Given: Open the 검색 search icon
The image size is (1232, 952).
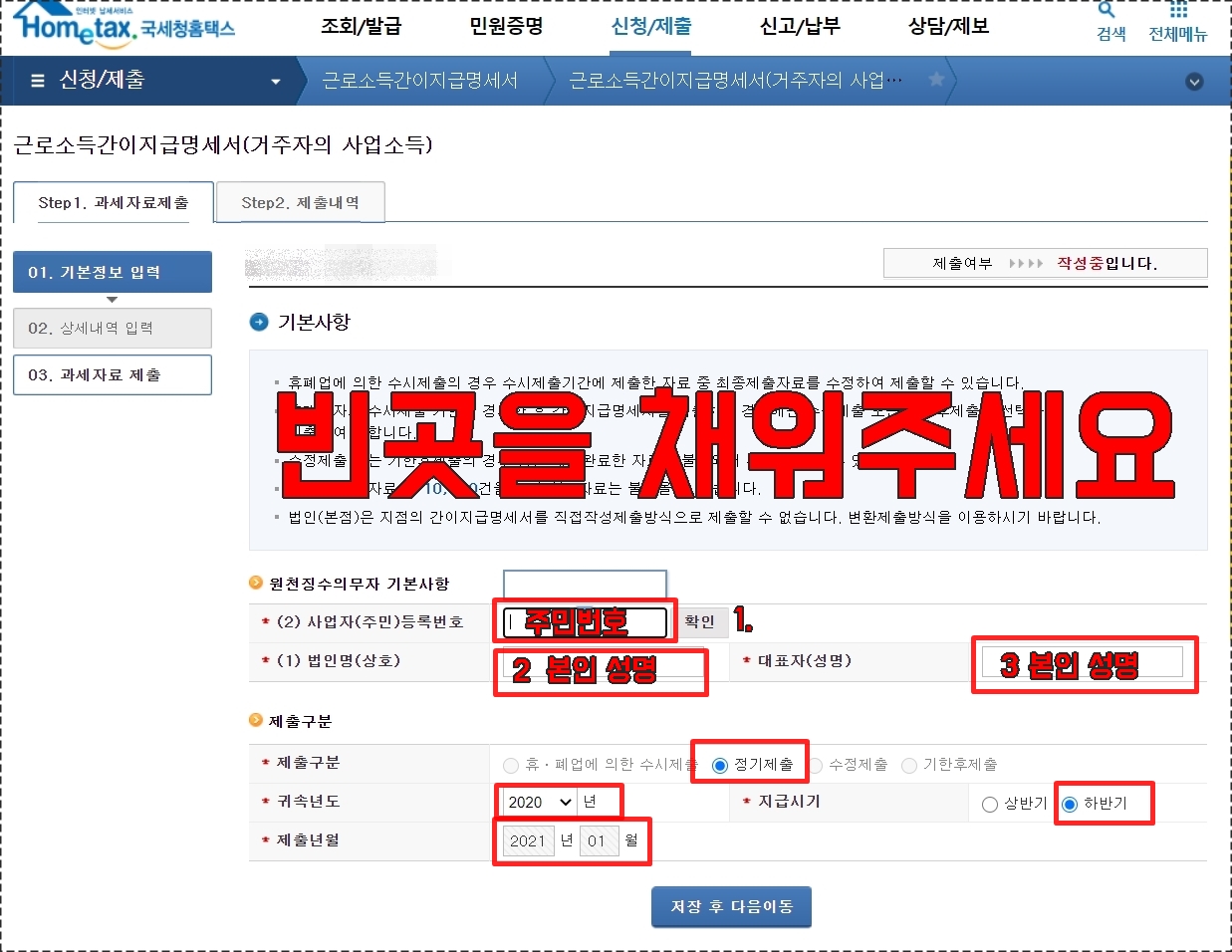Looking at the screenshot, I should point(1108,11).
